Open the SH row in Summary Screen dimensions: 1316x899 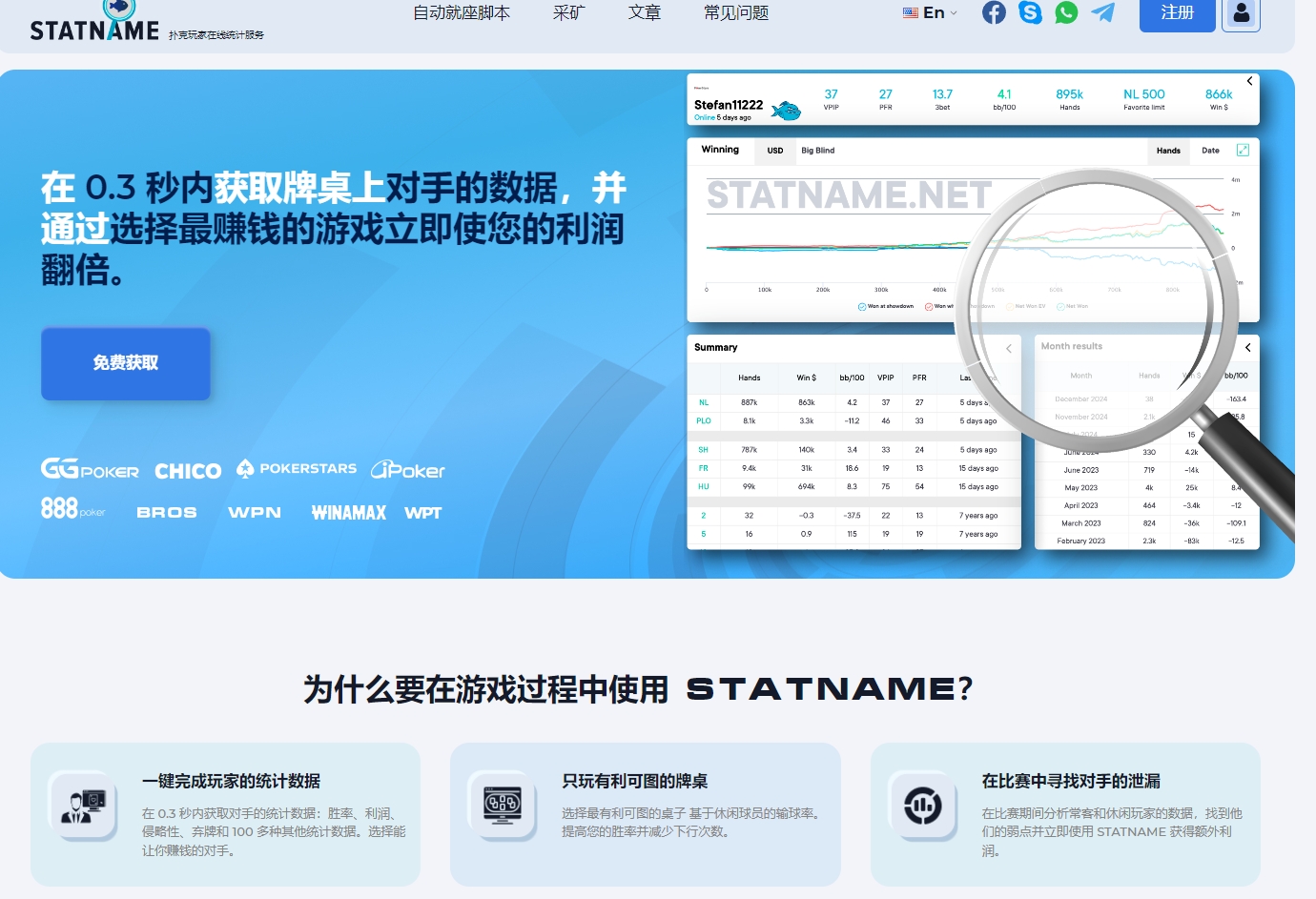click(x=853, y=449)
